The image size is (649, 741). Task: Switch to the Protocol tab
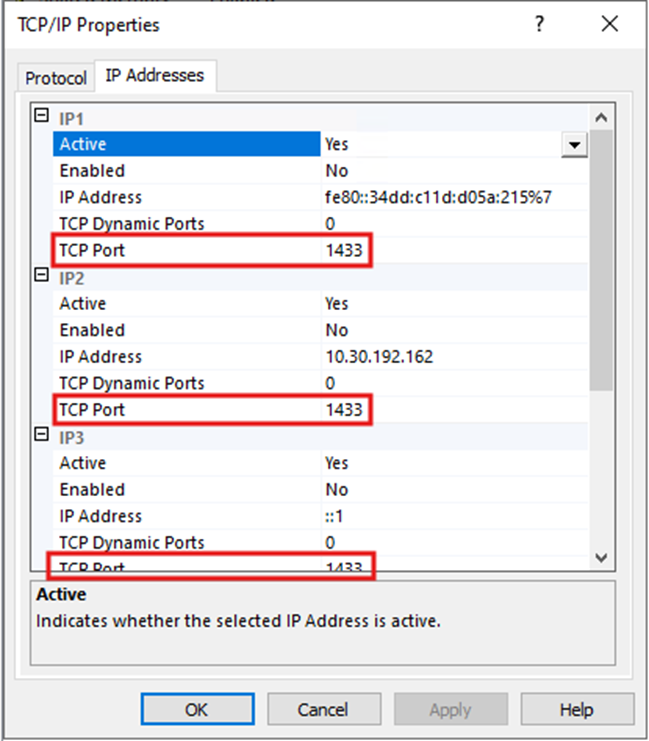click(56, 77)
